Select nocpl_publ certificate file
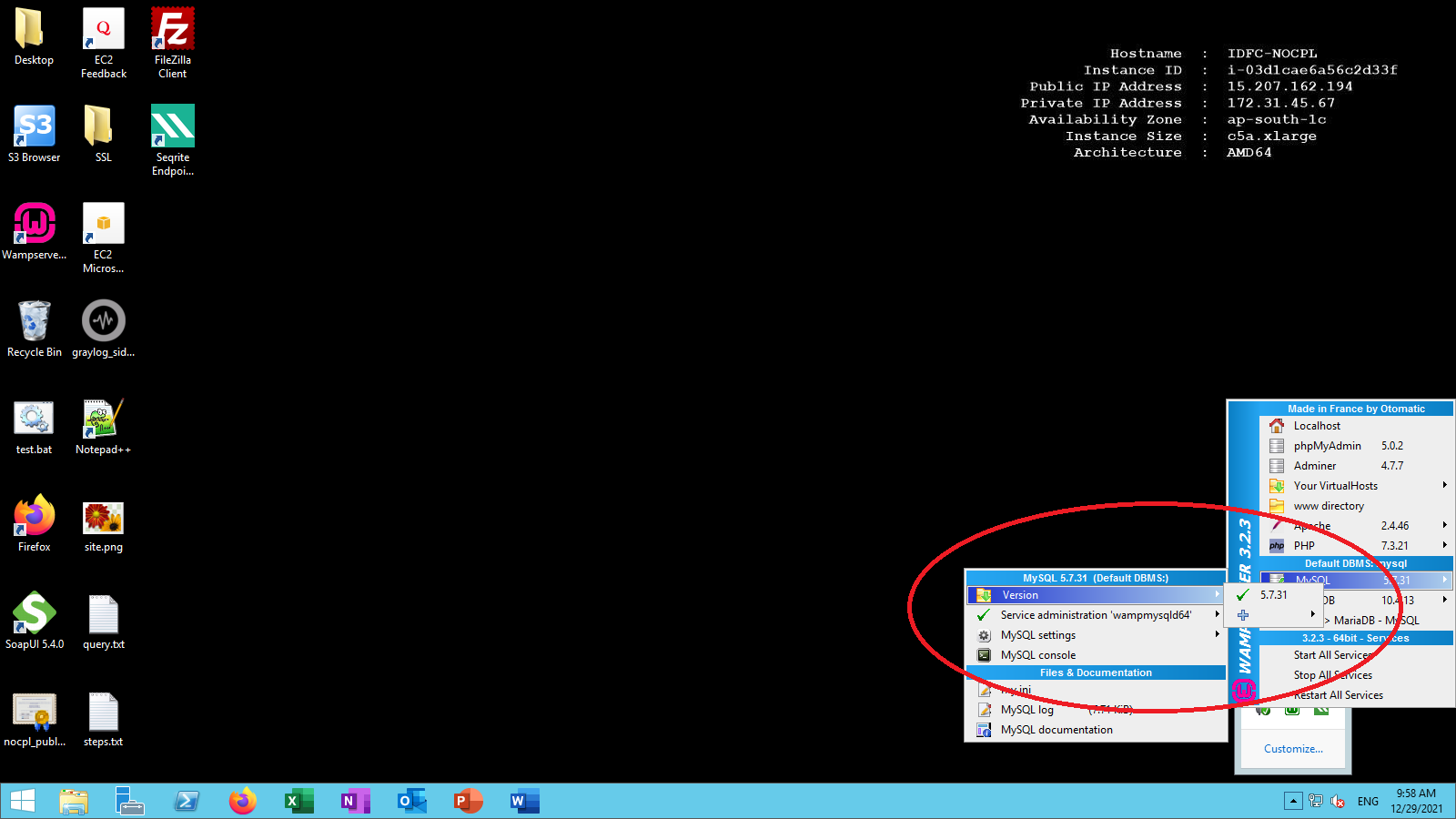The image size is (1456, 819). (34, 718)
